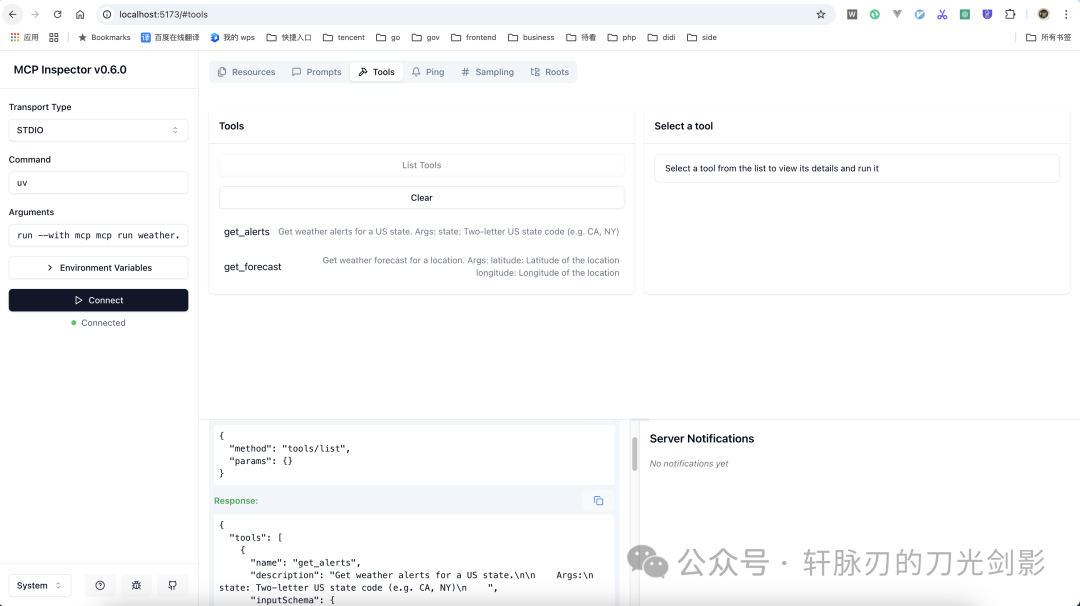Switch to the Prompts tab
The image size is (1080, 606).
[316, 72]
